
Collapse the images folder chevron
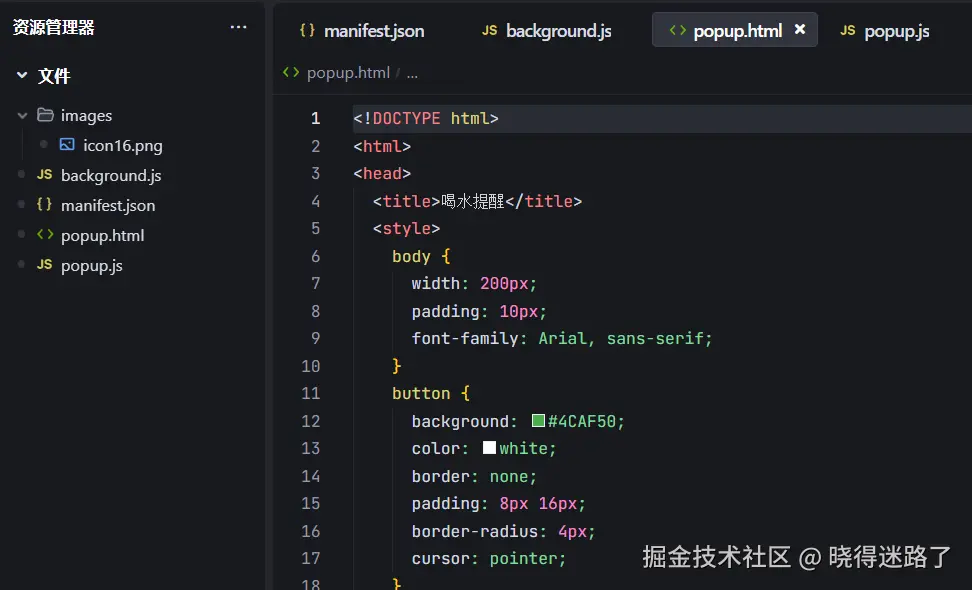pyautogui.click(x=22, y=115)
